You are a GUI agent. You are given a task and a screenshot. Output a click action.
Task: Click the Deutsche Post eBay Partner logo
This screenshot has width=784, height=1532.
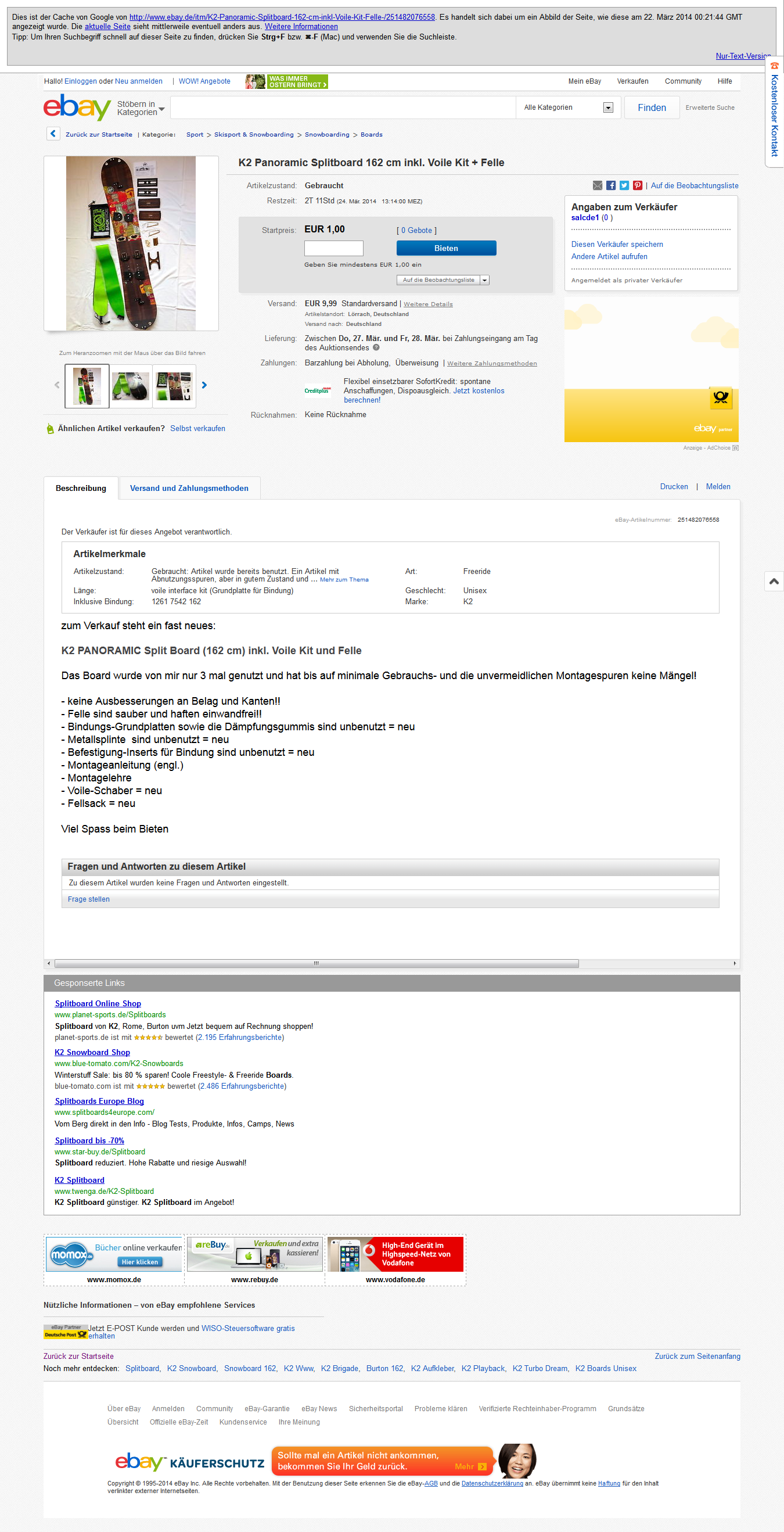(x=66, y=1332)
